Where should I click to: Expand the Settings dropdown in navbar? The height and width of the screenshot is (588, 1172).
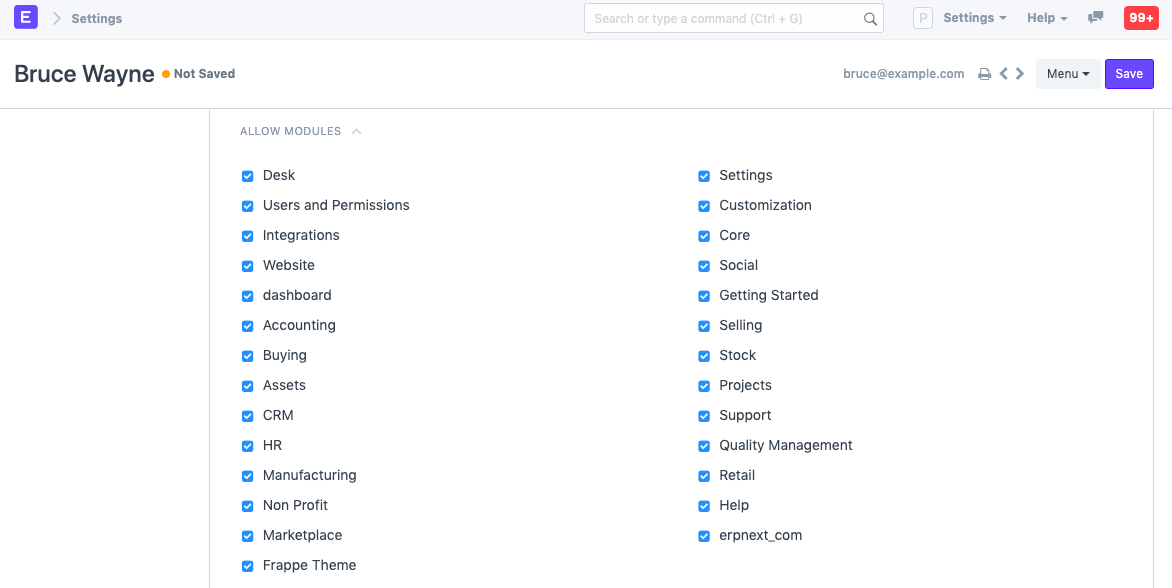tap(975, 18)
